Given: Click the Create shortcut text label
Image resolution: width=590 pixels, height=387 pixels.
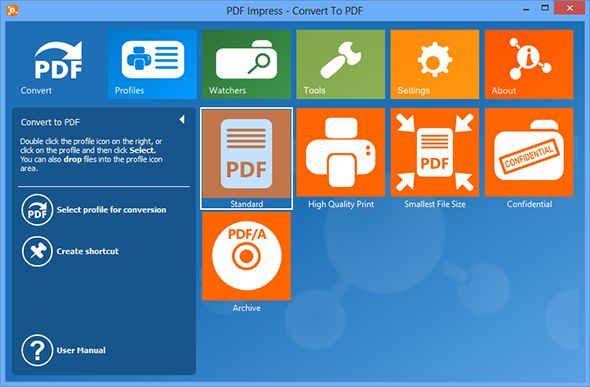Looking at the screenshot, I should [87, 251].
